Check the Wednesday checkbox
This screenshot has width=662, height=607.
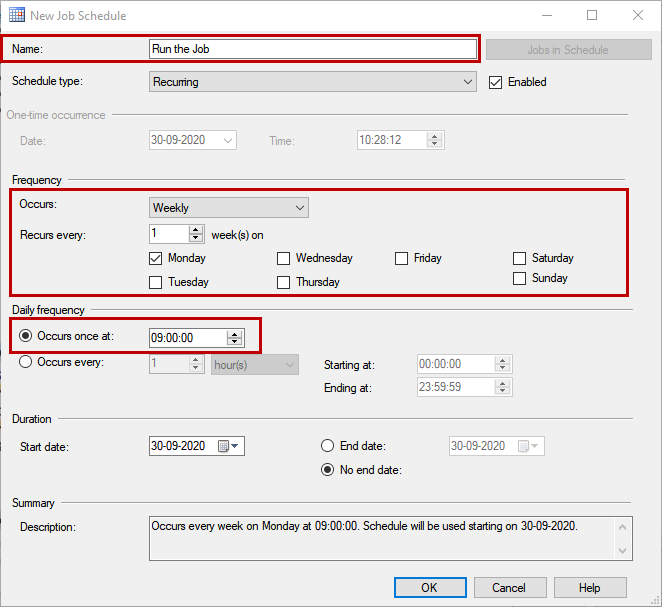click(284, 258)
